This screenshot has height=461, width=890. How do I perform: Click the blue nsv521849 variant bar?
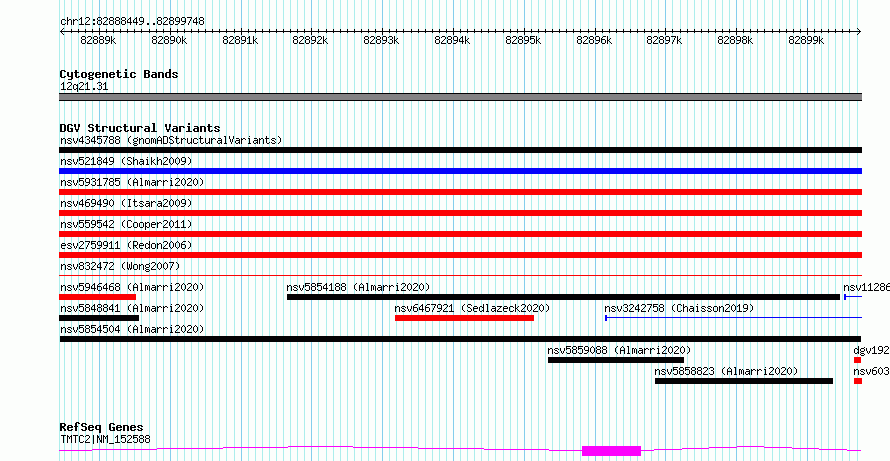pos(460,171)
